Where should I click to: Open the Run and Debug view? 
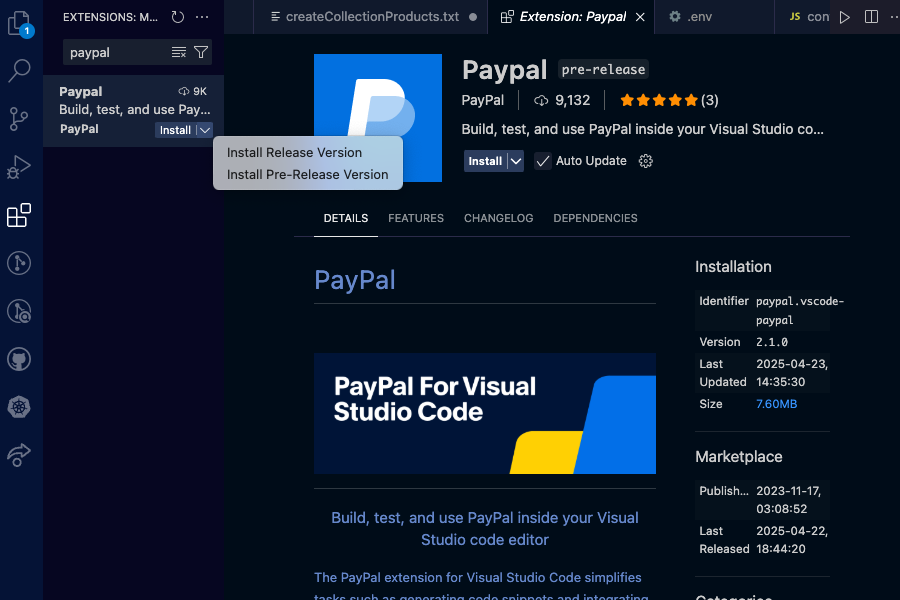pyautogui.click(x=21, y=167)
